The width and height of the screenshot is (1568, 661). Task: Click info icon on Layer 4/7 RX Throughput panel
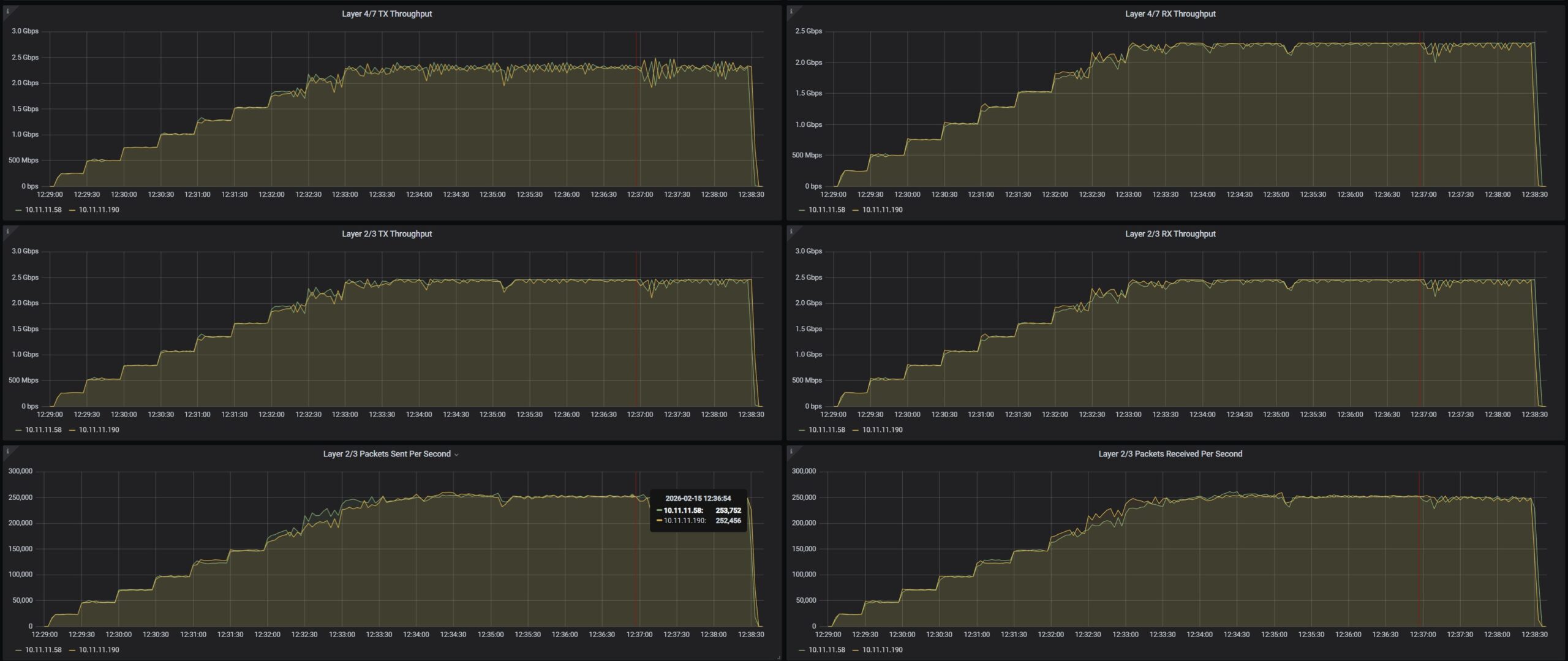[x=791, y=11]
